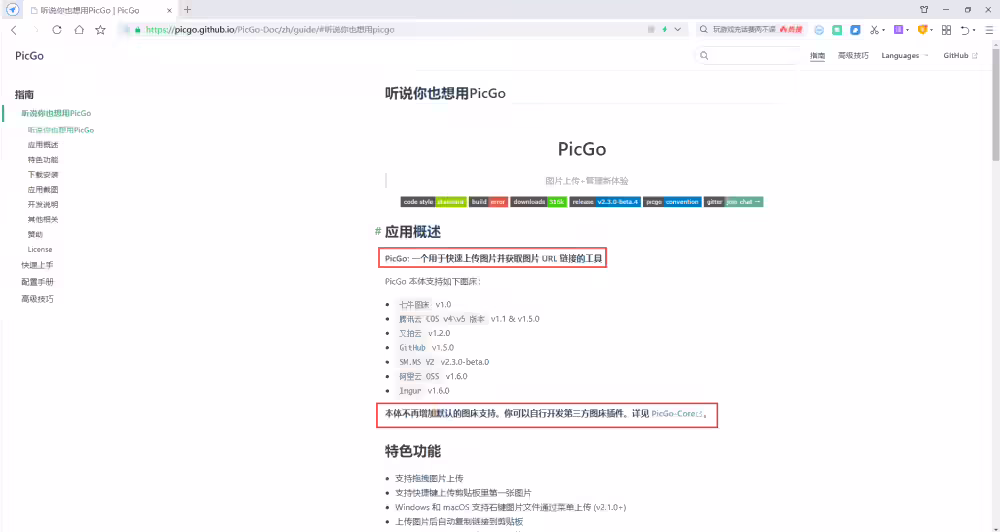The width and height of the screenshot is (1000, 532).
Task: Bookmark this page with the star icon
Action: coord(100,30)
